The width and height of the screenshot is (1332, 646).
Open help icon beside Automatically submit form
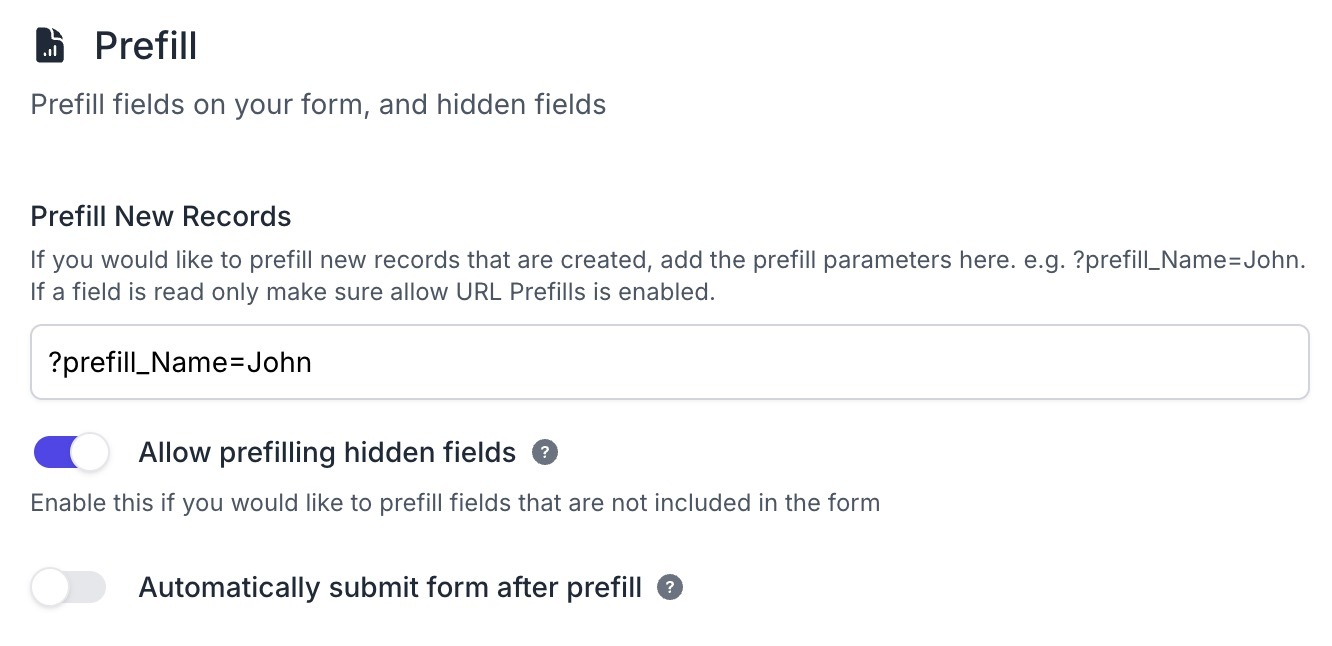click(670, 587)
